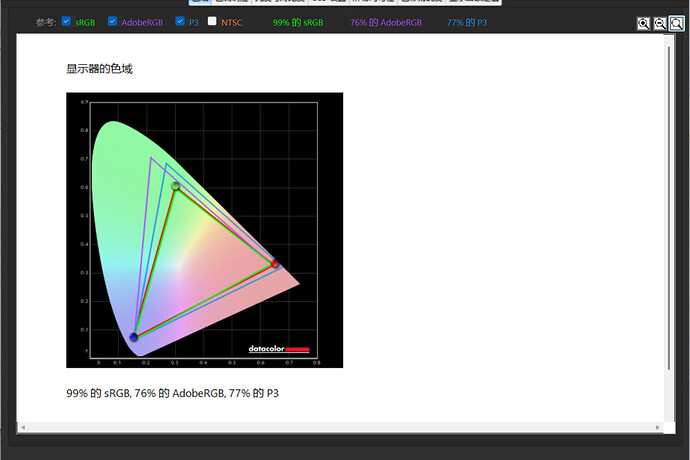The height and width of the screenshot is (460, 690).
Task: Click the datacolor logo in the chart
Action: point(279,349)
